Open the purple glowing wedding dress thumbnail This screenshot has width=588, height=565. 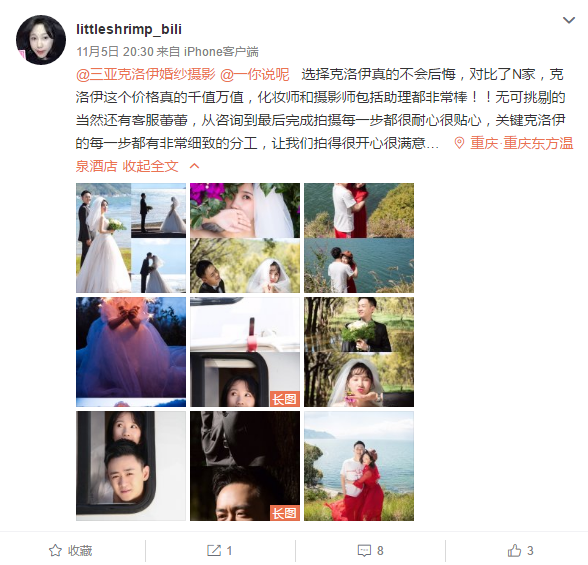tap(131, 352)
